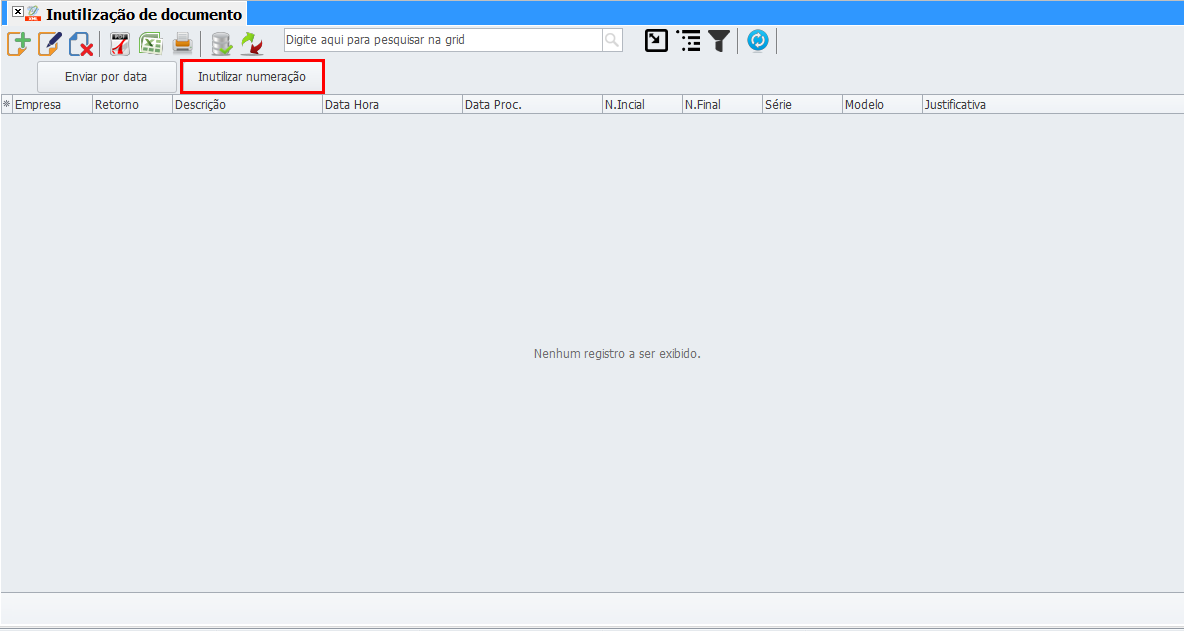Screen dimensions: 1184x631
Task: Click the Enviar por data button
Action: click(x=106, y=77)
